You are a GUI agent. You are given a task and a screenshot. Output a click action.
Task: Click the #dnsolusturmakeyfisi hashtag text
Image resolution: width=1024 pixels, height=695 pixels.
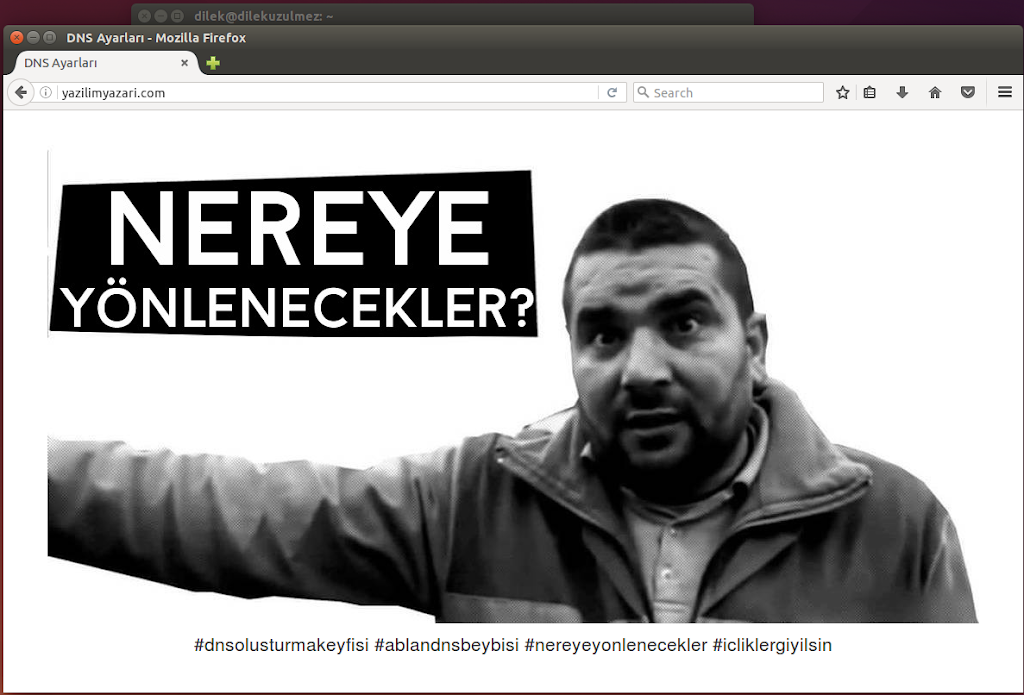281,645
